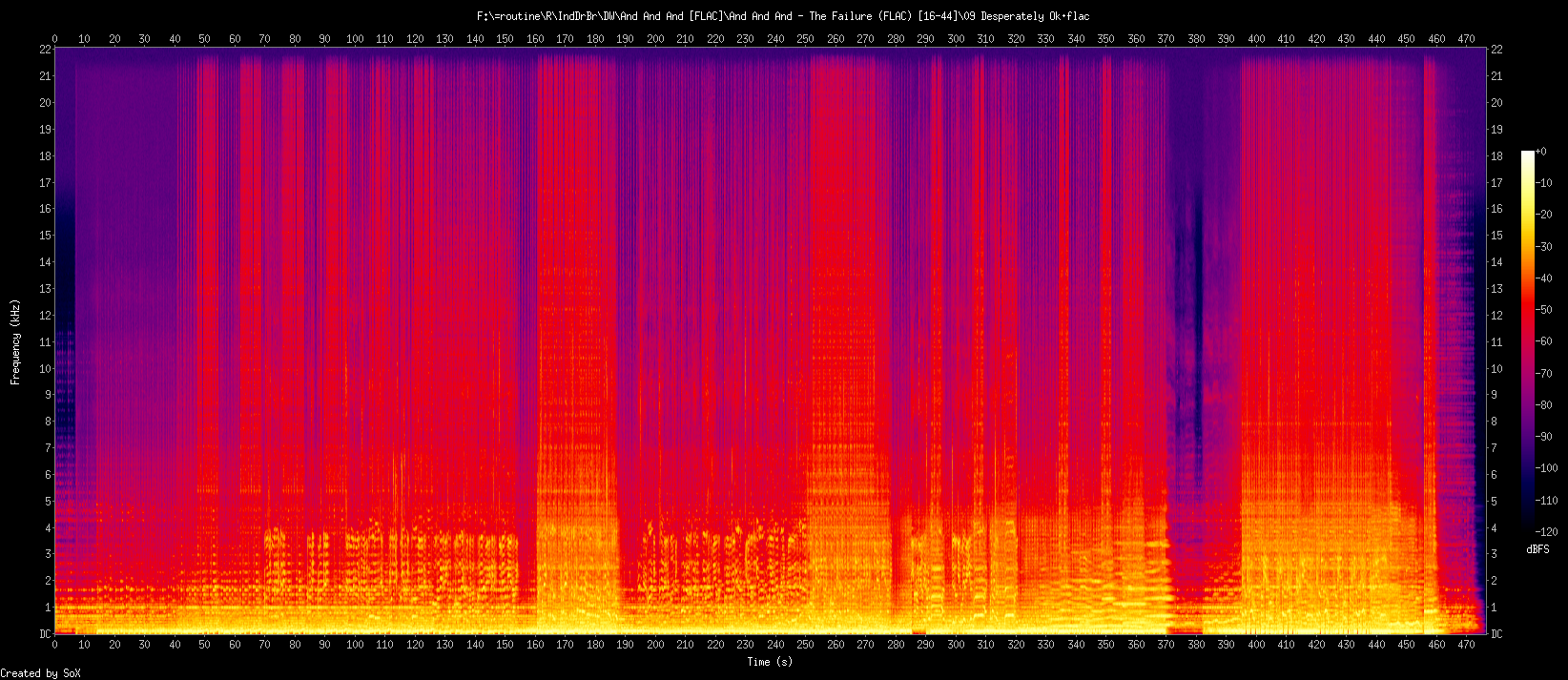The height and width of the screenshot is (680, 1568).
Task: Click the '-50' value on dBFS legend
Action: coord(1543,310)
